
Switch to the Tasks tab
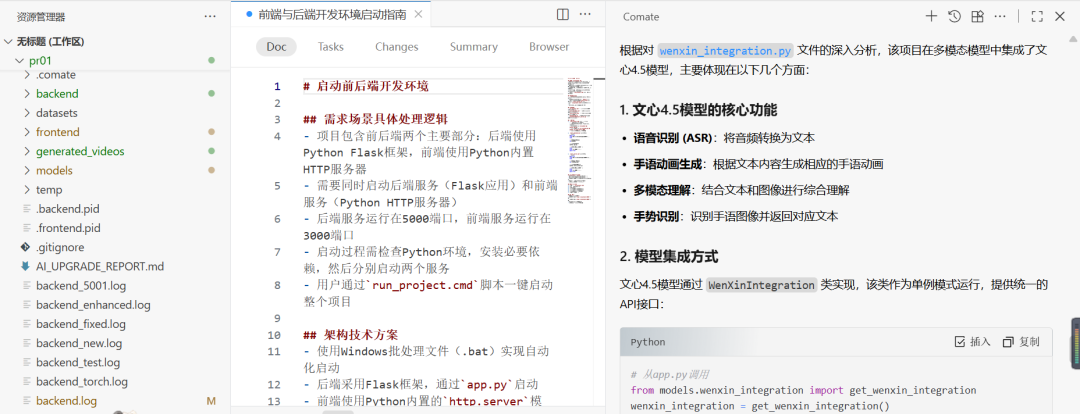[331, 47]
